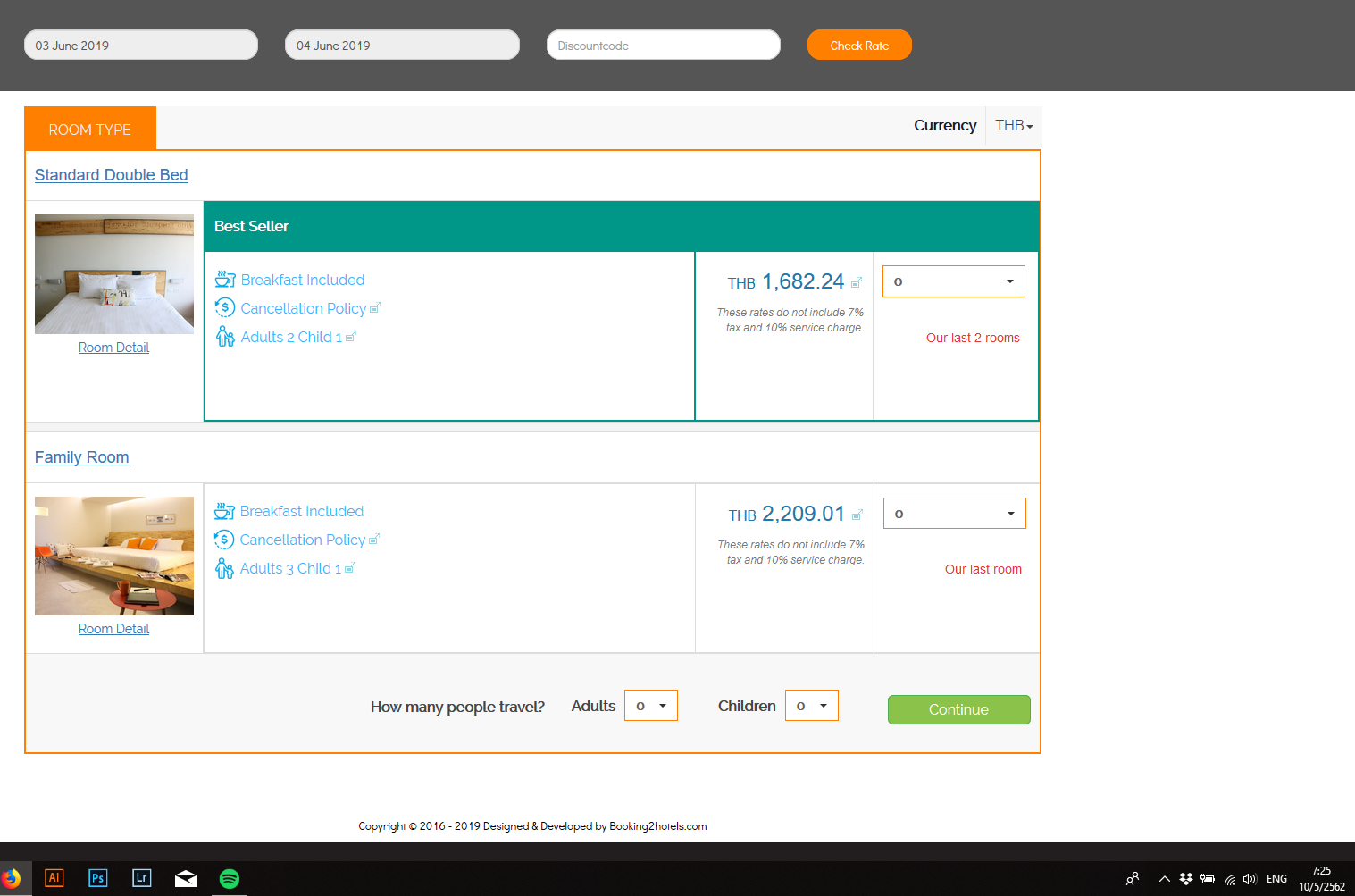1355x896 pixels.
Task: Select the ROOM TYPE tab
Action: pyautogui.click(x=90, y=129)
